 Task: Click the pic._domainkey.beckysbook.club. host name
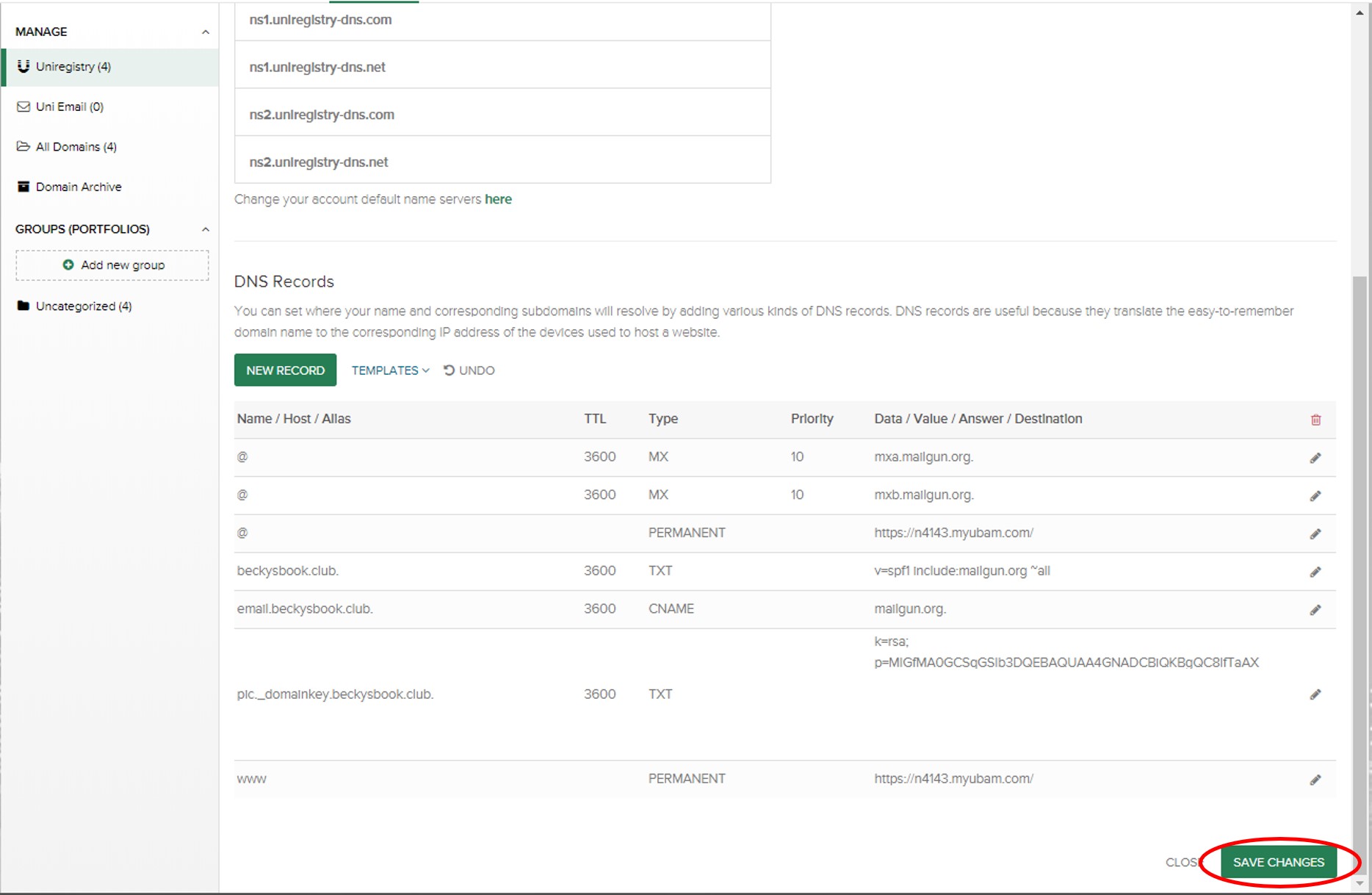point(335,694)
